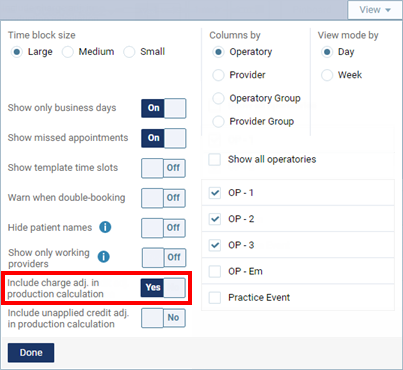This screenshot has width=403, height=370.
Task: Enable Show template time slots
Action: point(164,168)
